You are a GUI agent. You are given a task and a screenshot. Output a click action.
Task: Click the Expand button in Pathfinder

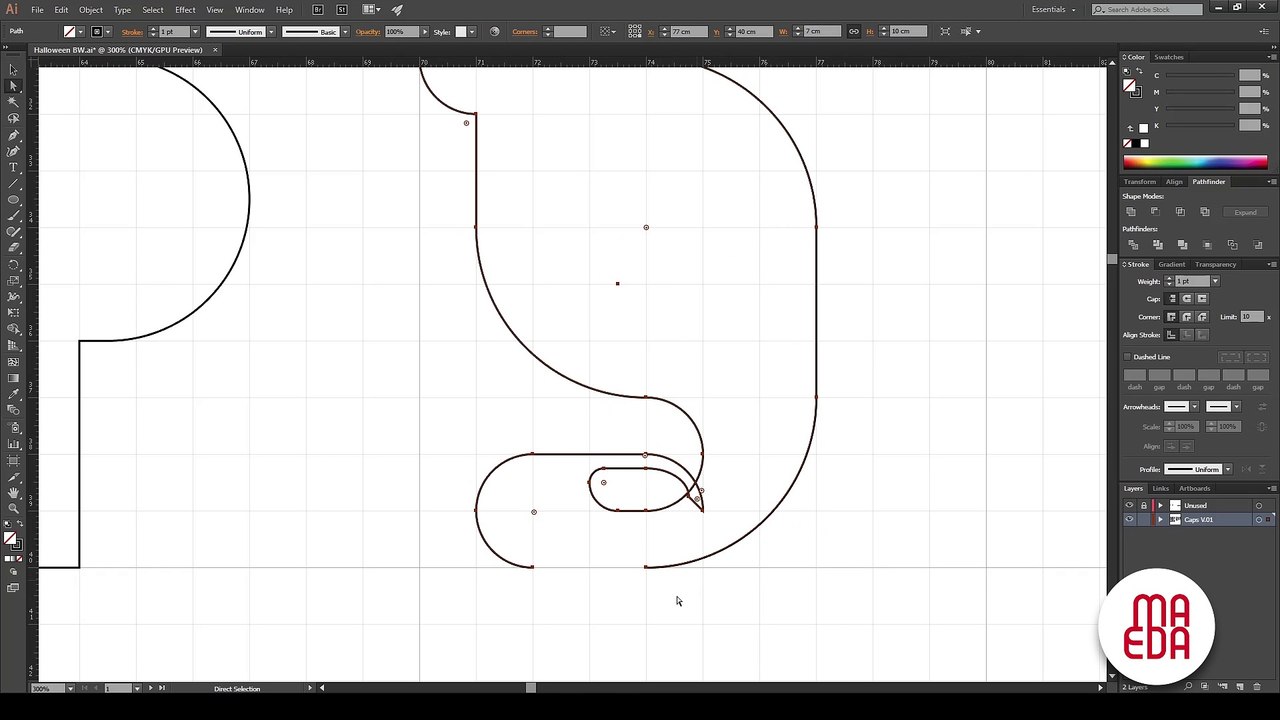pos(1245,212)
